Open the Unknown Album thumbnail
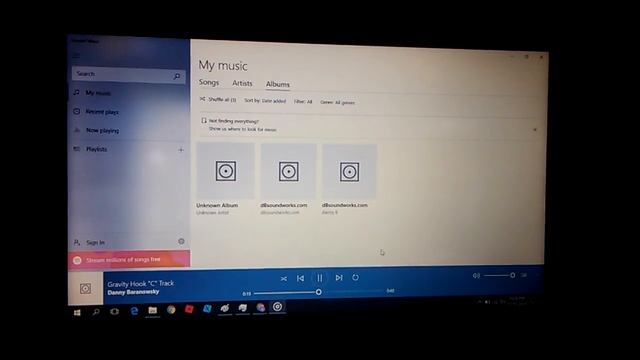Image resolution: width=640 pixels, height=360 pixels. [225, 171]
